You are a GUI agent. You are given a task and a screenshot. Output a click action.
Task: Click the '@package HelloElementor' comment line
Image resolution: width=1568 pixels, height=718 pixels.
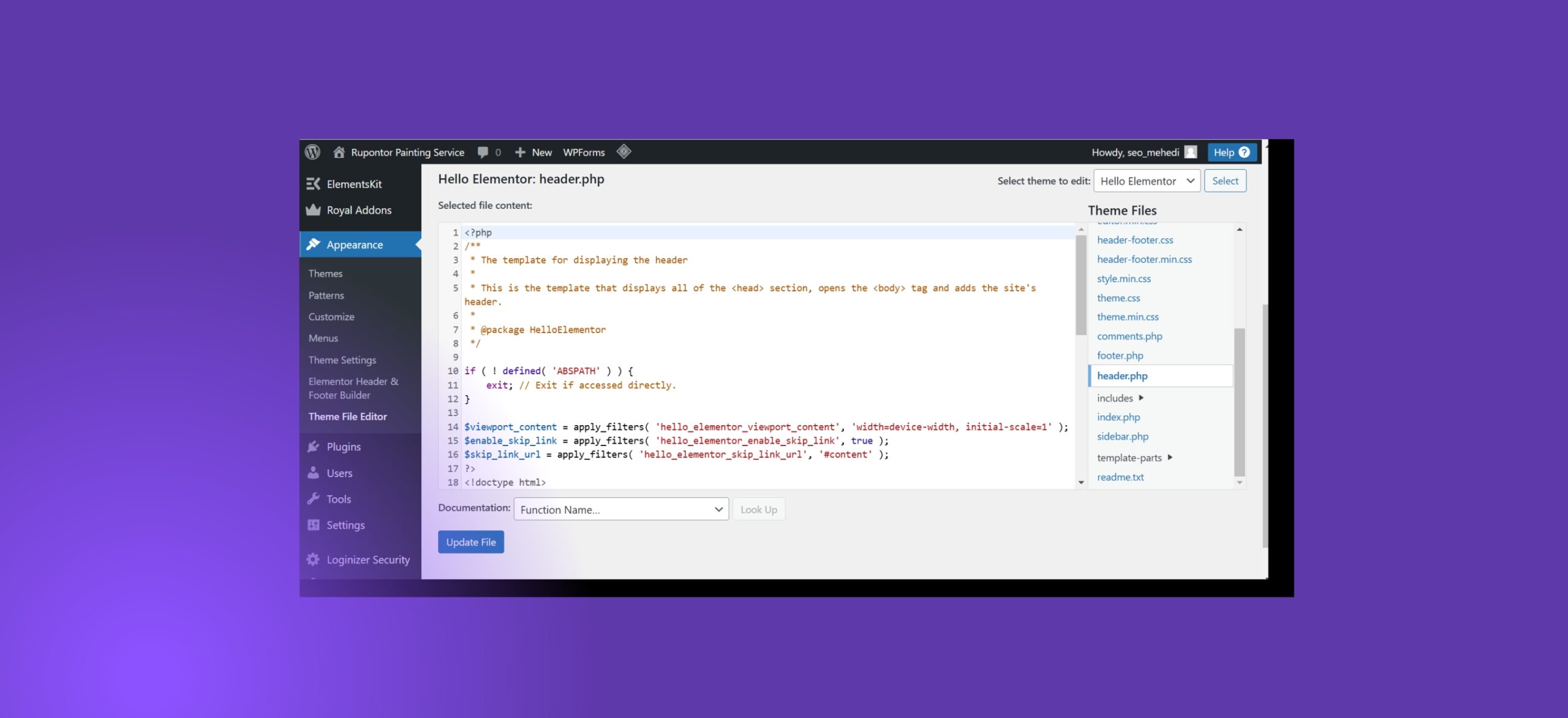tap(538, 330)
